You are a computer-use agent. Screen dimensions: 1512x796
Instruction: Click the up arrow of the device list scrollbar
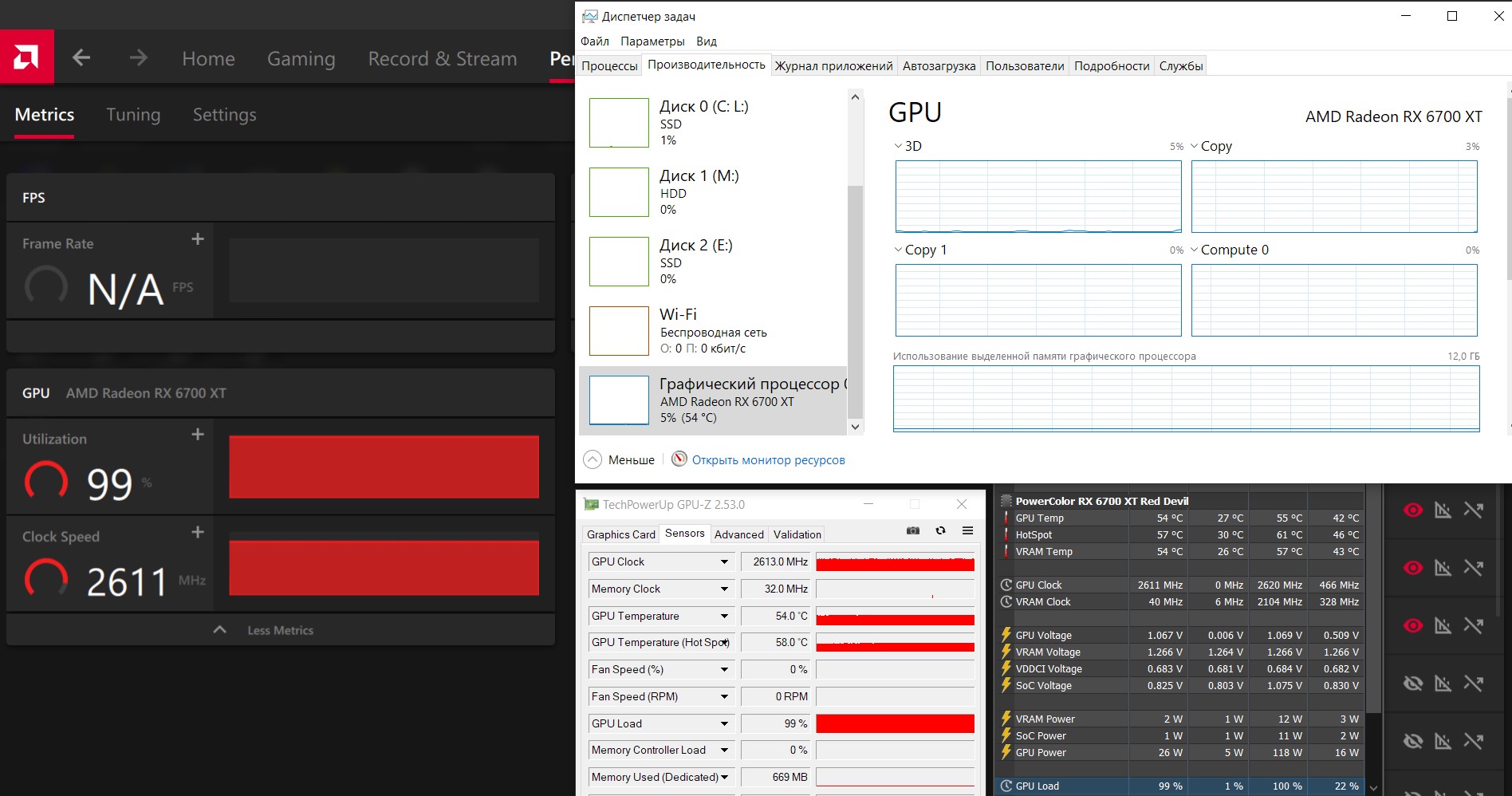(x=855, y=97)
